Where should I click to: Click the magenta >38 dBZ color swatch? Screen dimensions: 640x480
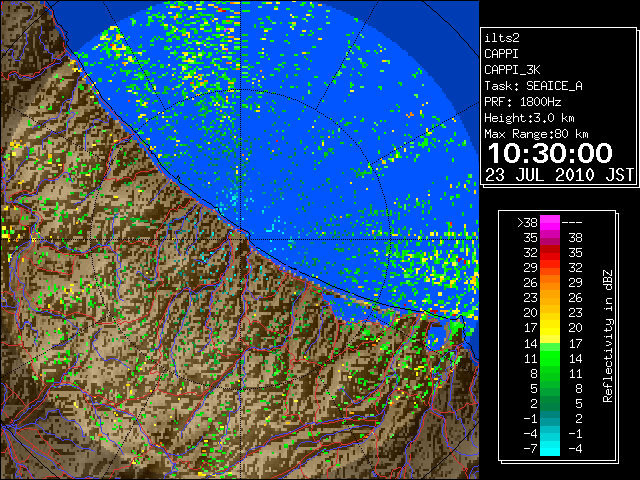550,222
